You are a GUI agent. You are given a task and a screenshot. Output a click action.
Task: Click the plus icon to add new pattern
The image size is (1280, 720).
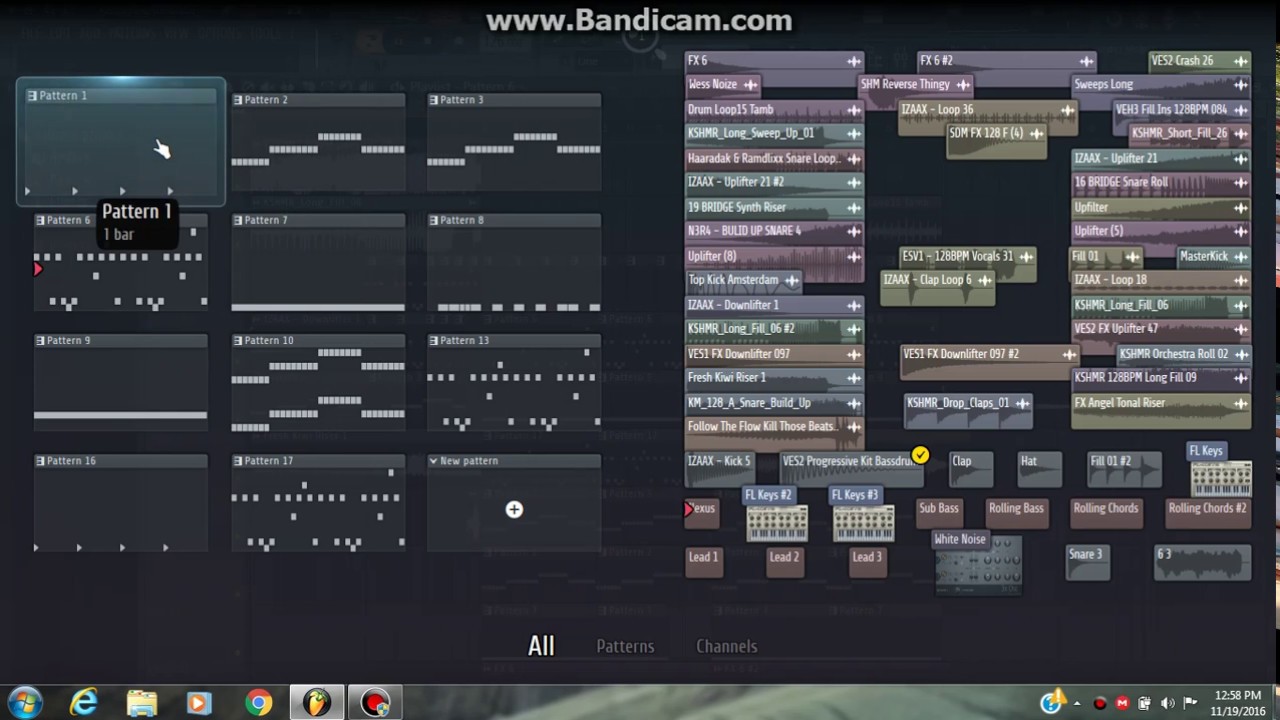[x=514, y=510]
